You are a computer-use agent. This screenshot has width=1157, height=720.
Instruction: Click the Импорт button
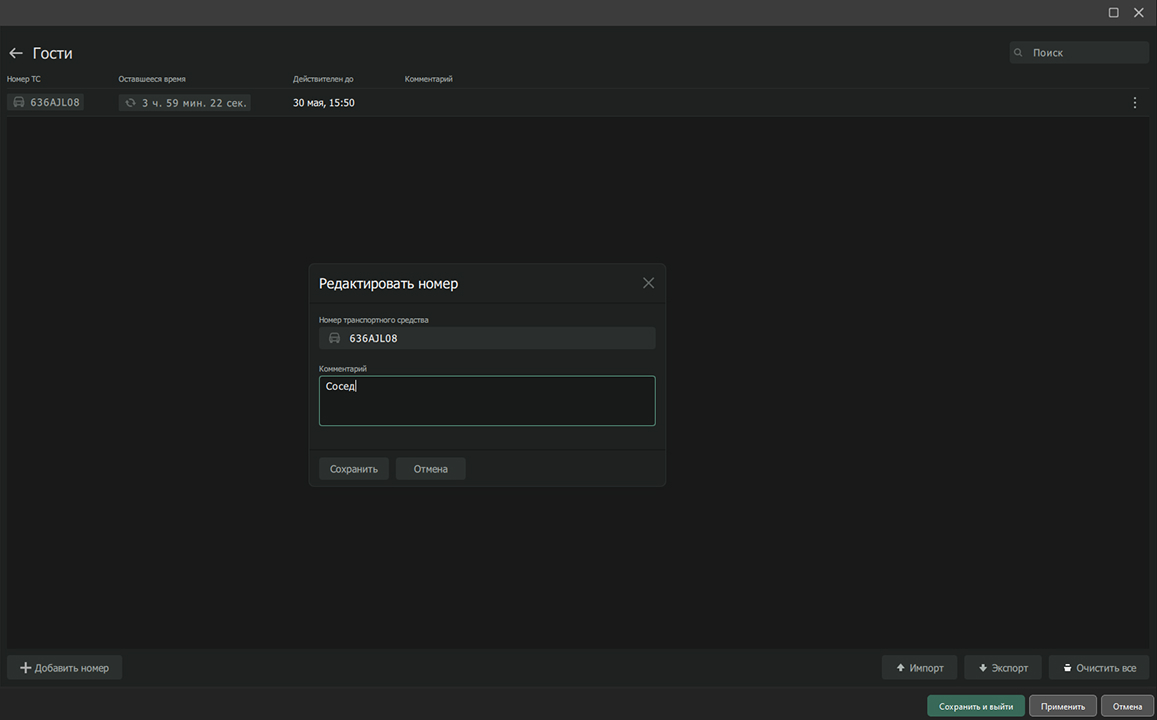pyautogui.click(x=919, y=668)
